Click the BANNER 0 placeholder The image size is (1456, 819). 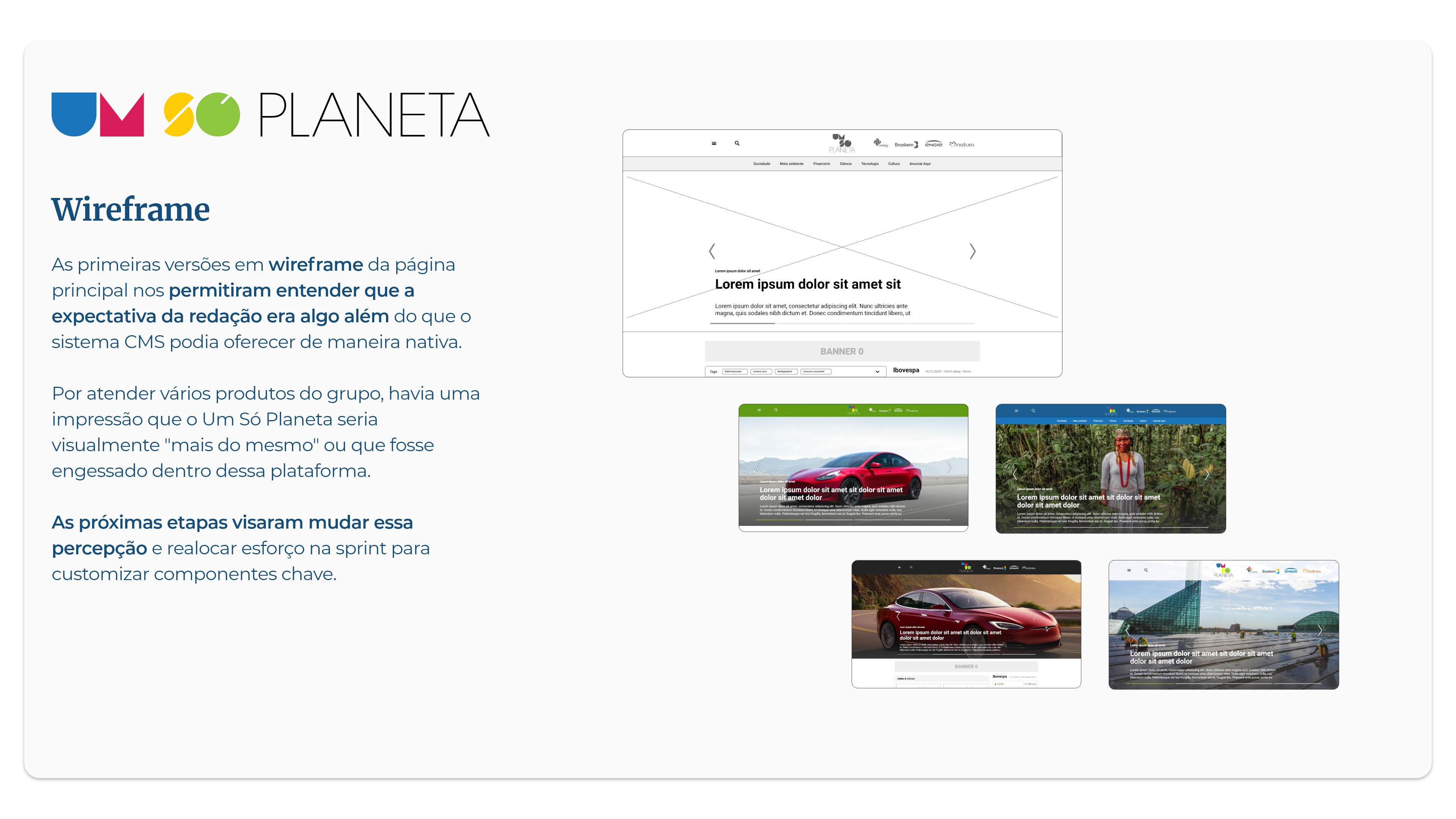point(842,351)
